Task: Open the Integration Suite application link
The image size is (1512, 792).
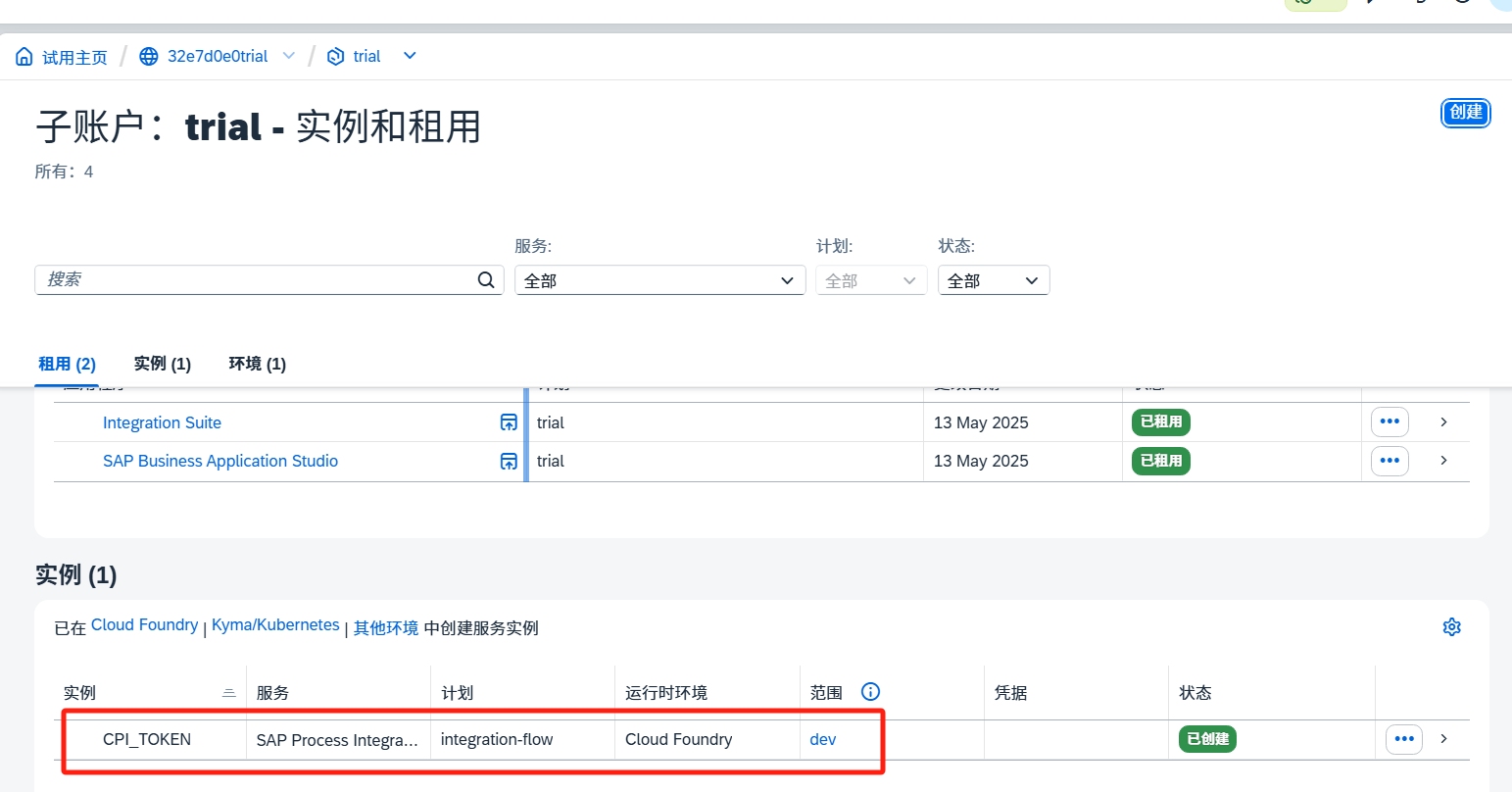Action: [x=162, y=422]
